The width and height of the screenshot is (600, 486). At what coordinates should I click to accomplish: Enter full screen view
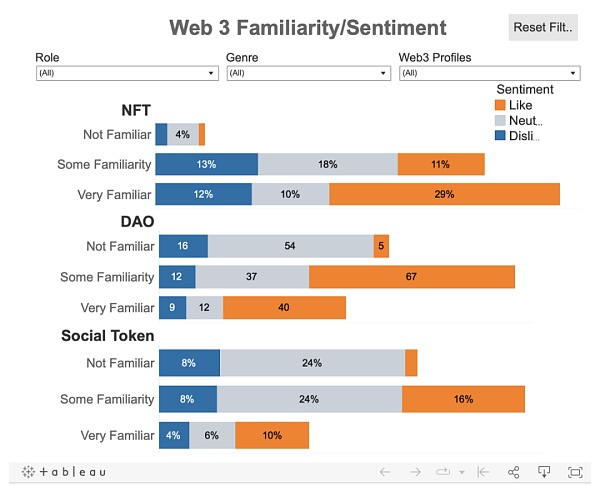coord(575,472)
